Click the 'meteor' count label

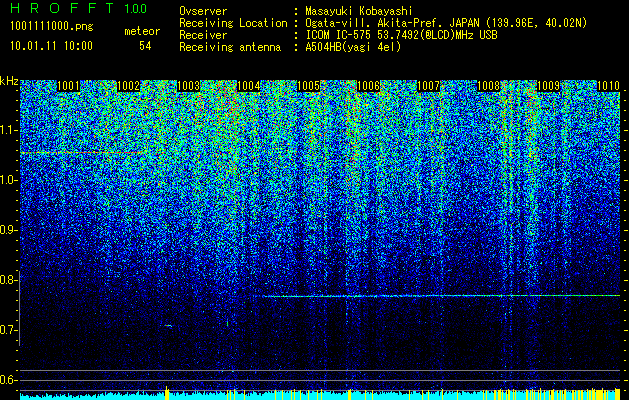click(142, 31)
